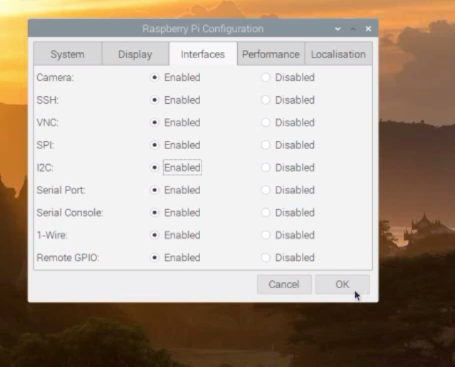
Task: Go to the Performance tab
Action: (x=271, y=54)
